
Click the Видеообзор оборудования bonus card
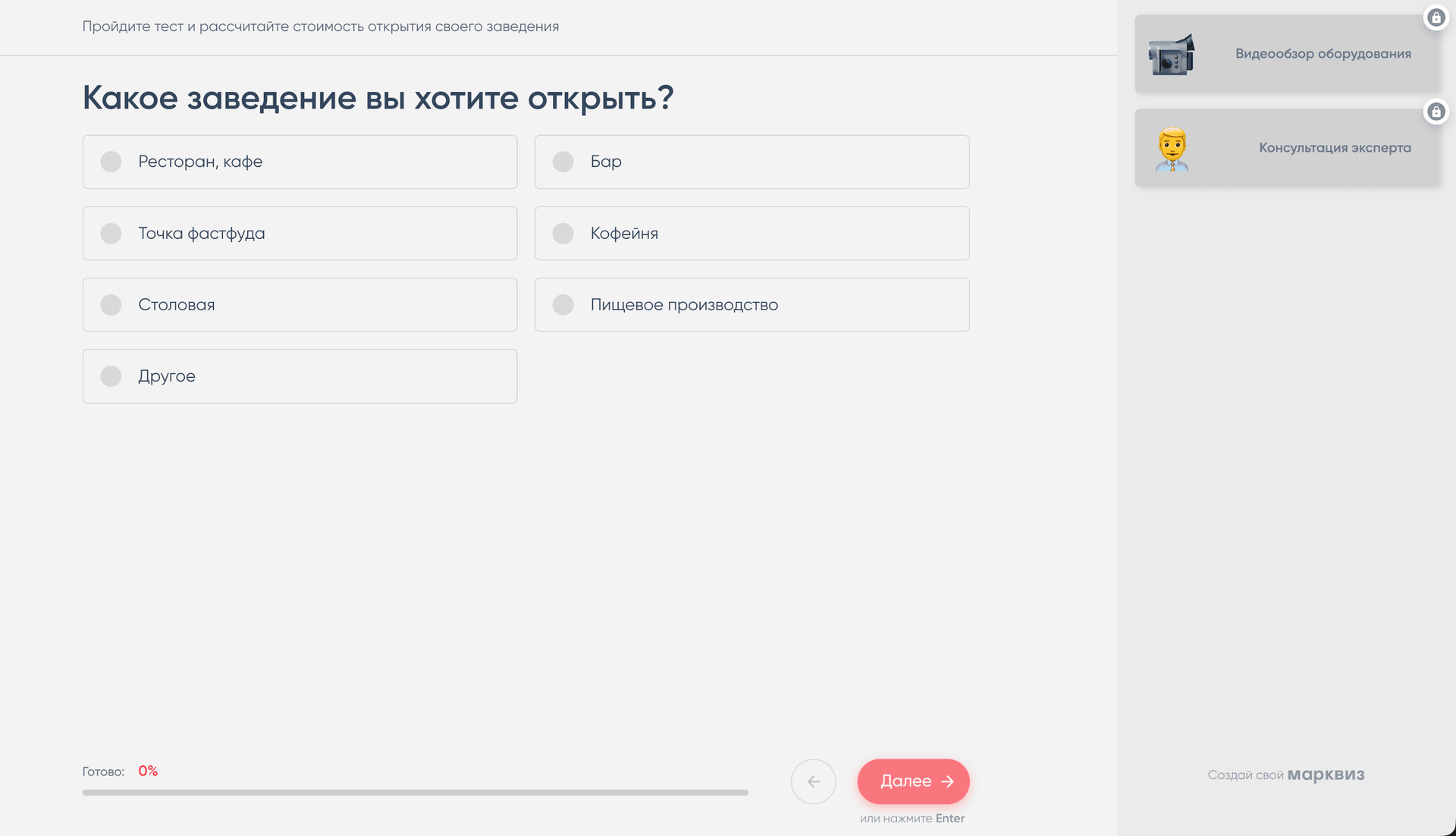[1322, 54]
